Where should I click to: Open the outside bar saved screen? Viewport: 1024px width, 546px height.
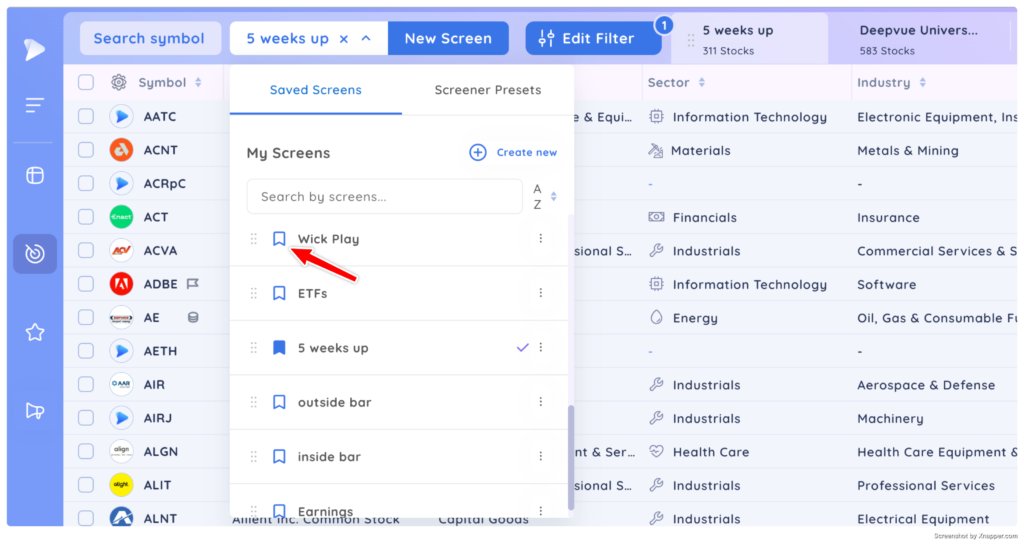pos(334,402)
